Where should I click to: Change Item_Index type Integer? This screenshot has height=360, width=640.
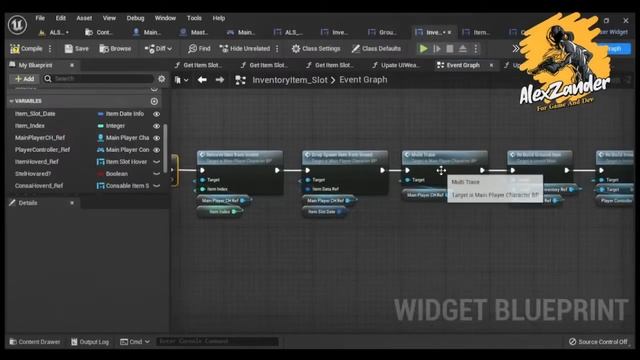coord(111,126)
